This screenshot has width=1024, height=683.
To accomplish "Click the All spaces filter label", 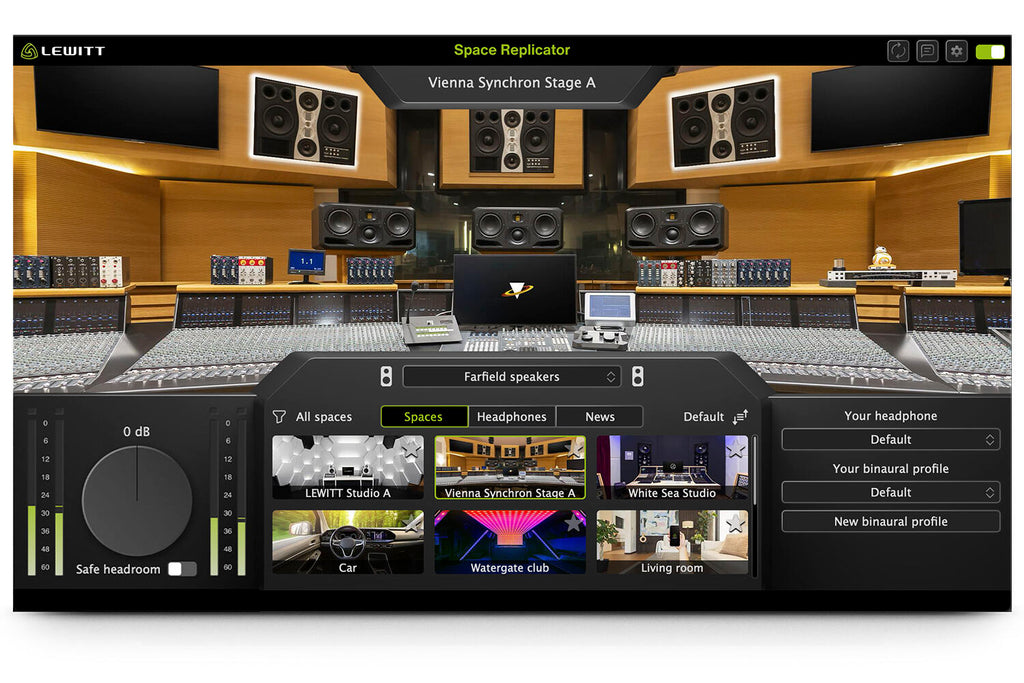I will [324, 417].
